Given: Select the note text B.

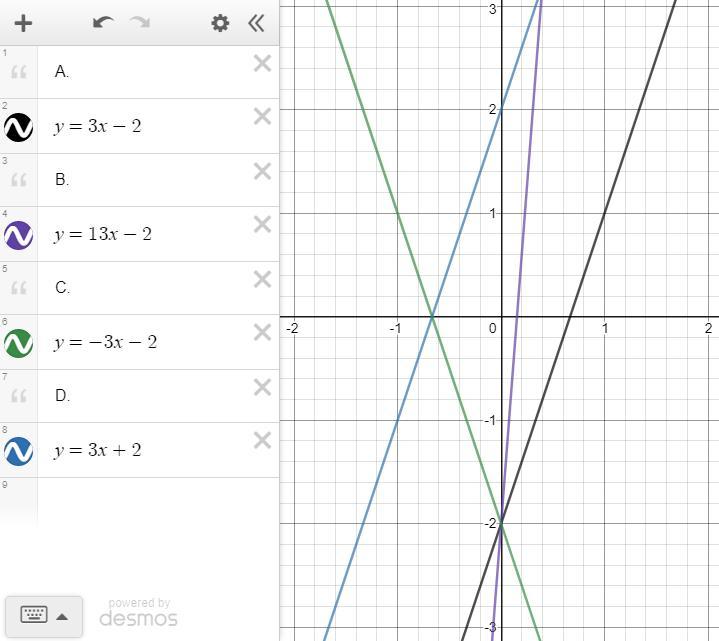Looking at the screenshot, I should 62,179.
